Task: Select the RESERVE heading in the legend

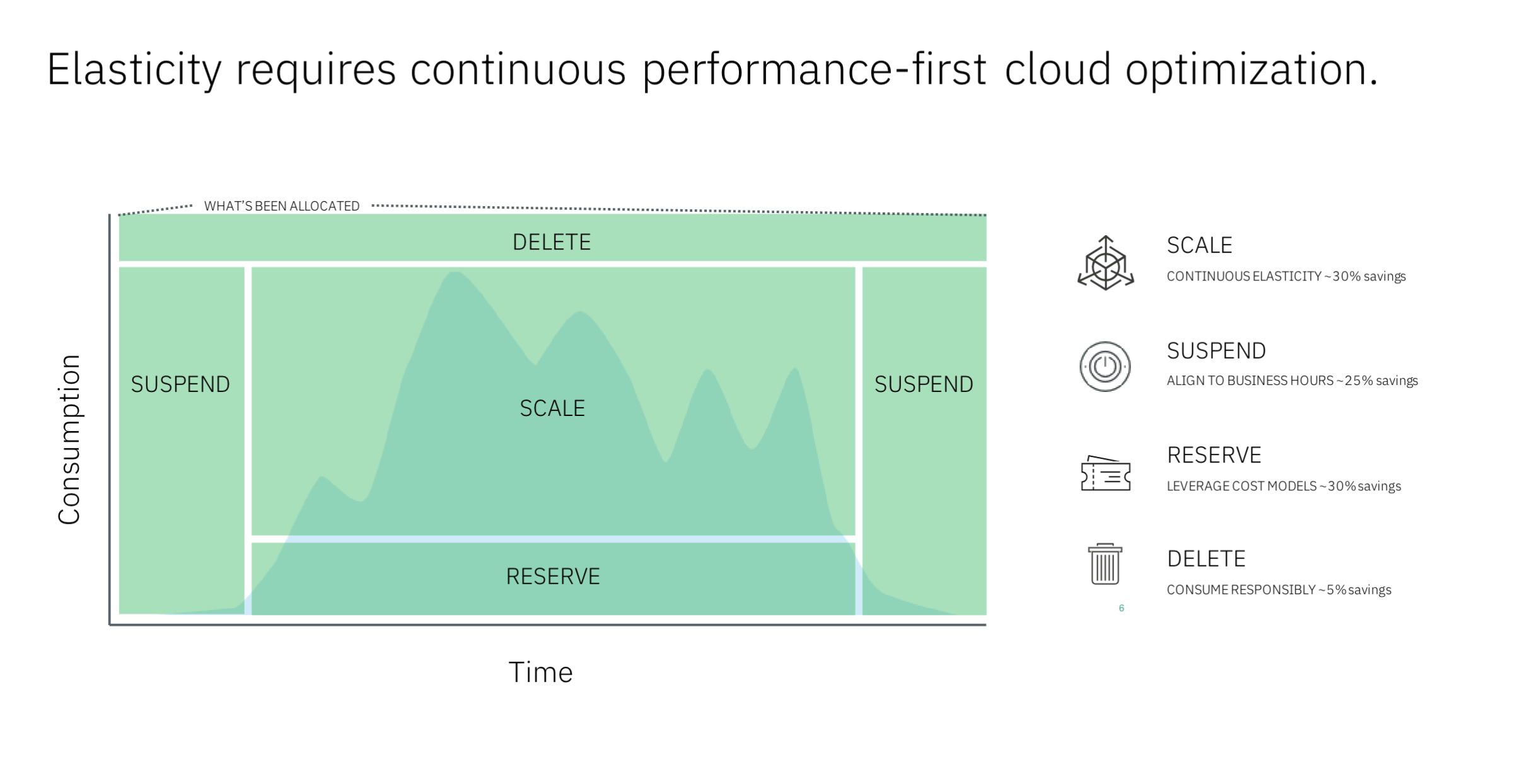Action: coord(1214,455)
